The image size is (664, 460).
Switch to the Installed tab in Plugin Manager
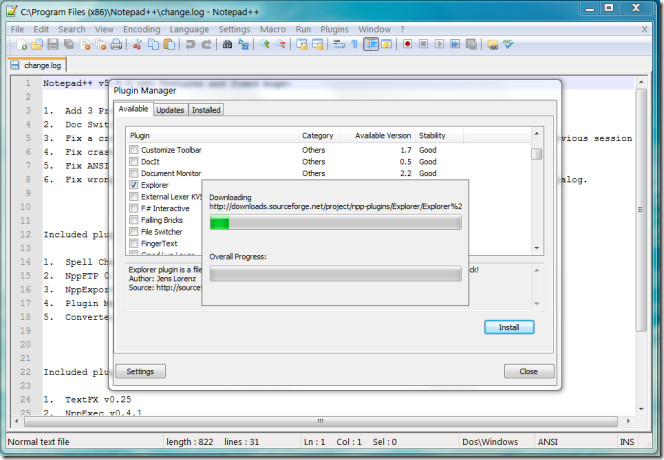click(206, 110)
